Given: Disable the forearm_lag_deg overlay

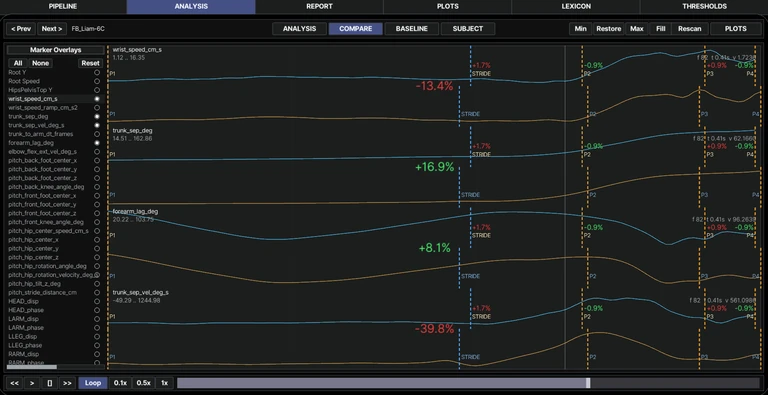Looking at the screenshot, I should (x=97, y=143).
